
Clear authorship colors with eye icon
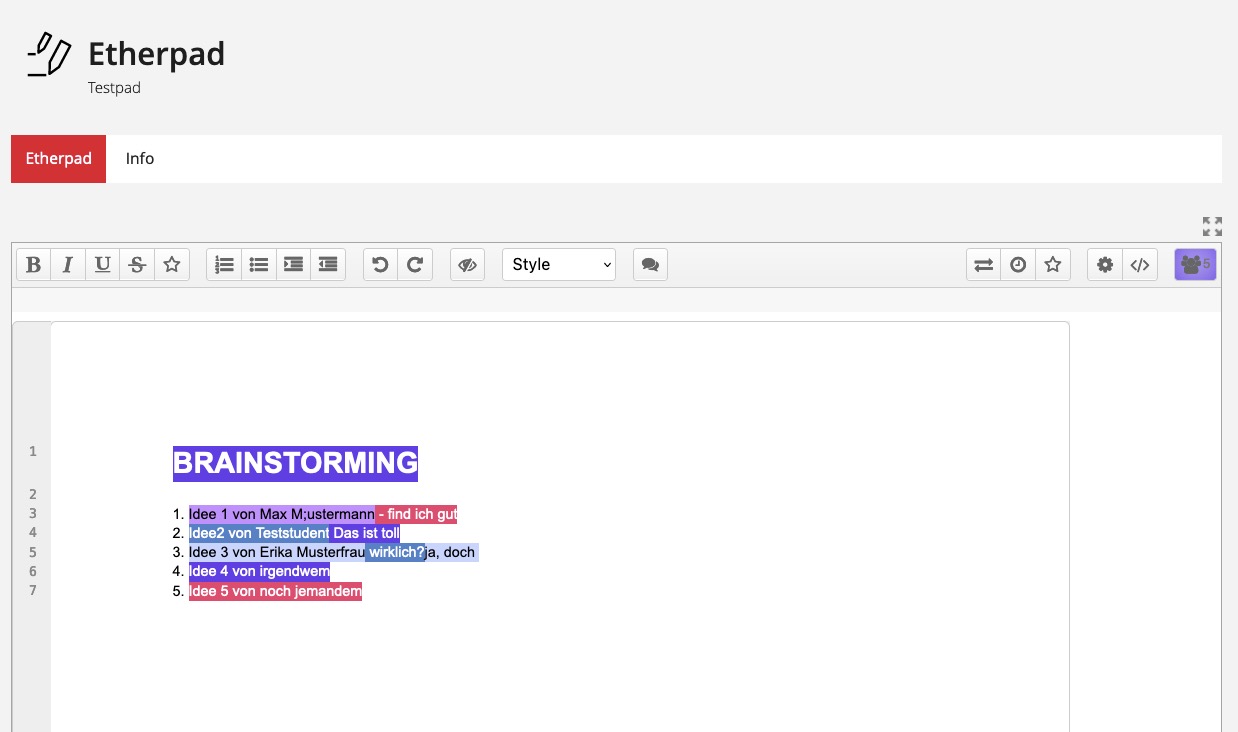click(x=467, y=265)
